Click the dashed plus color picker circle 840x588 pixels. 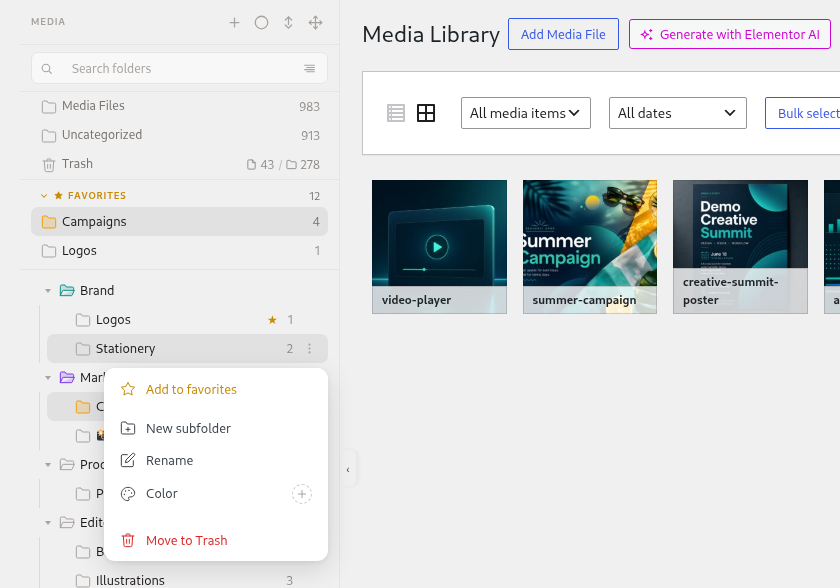click(302, 494)
